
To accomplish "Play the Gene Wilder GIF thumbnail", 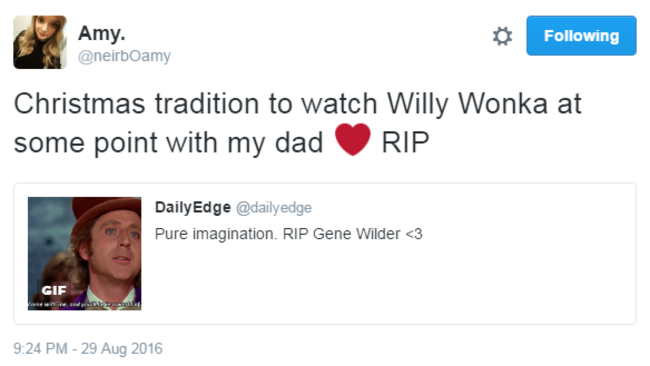I will click(85, 253).
